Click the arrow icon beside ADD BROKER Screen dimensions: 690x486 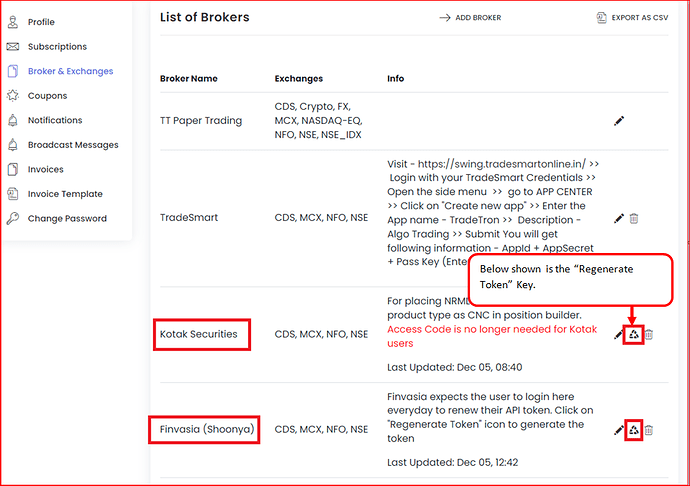tap(445, 18)
